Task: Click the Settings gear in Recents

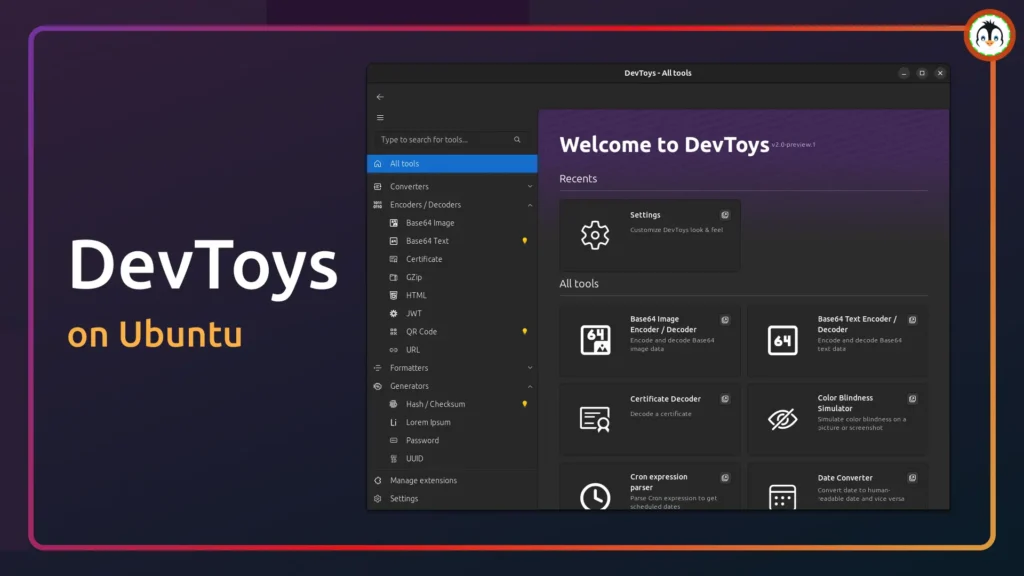Action: point(595,235)
